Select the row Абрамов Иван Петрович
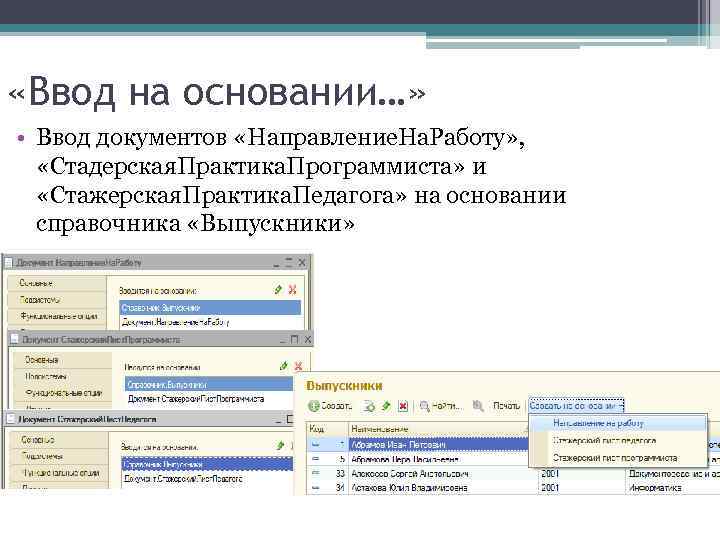The image size is (720, 540). [x=417, y=444]
